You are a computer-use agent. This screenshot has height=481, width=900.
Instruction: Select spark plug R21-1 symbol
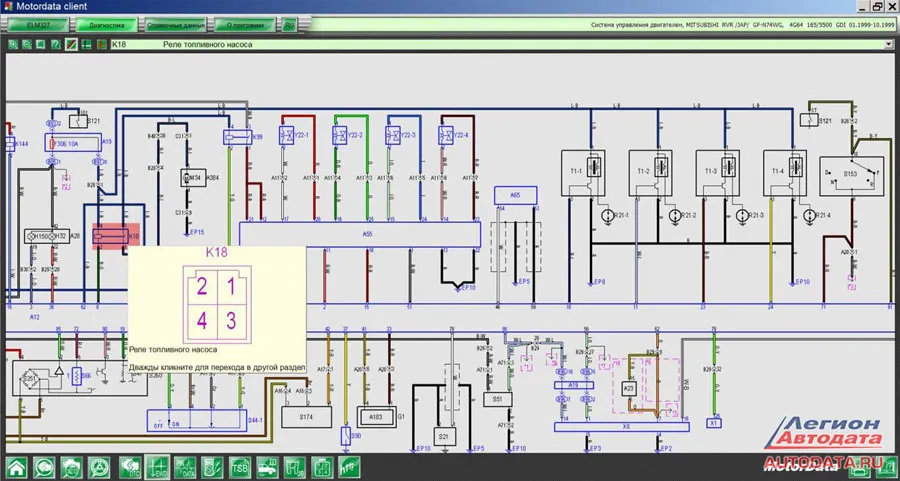tap(607, 216)
